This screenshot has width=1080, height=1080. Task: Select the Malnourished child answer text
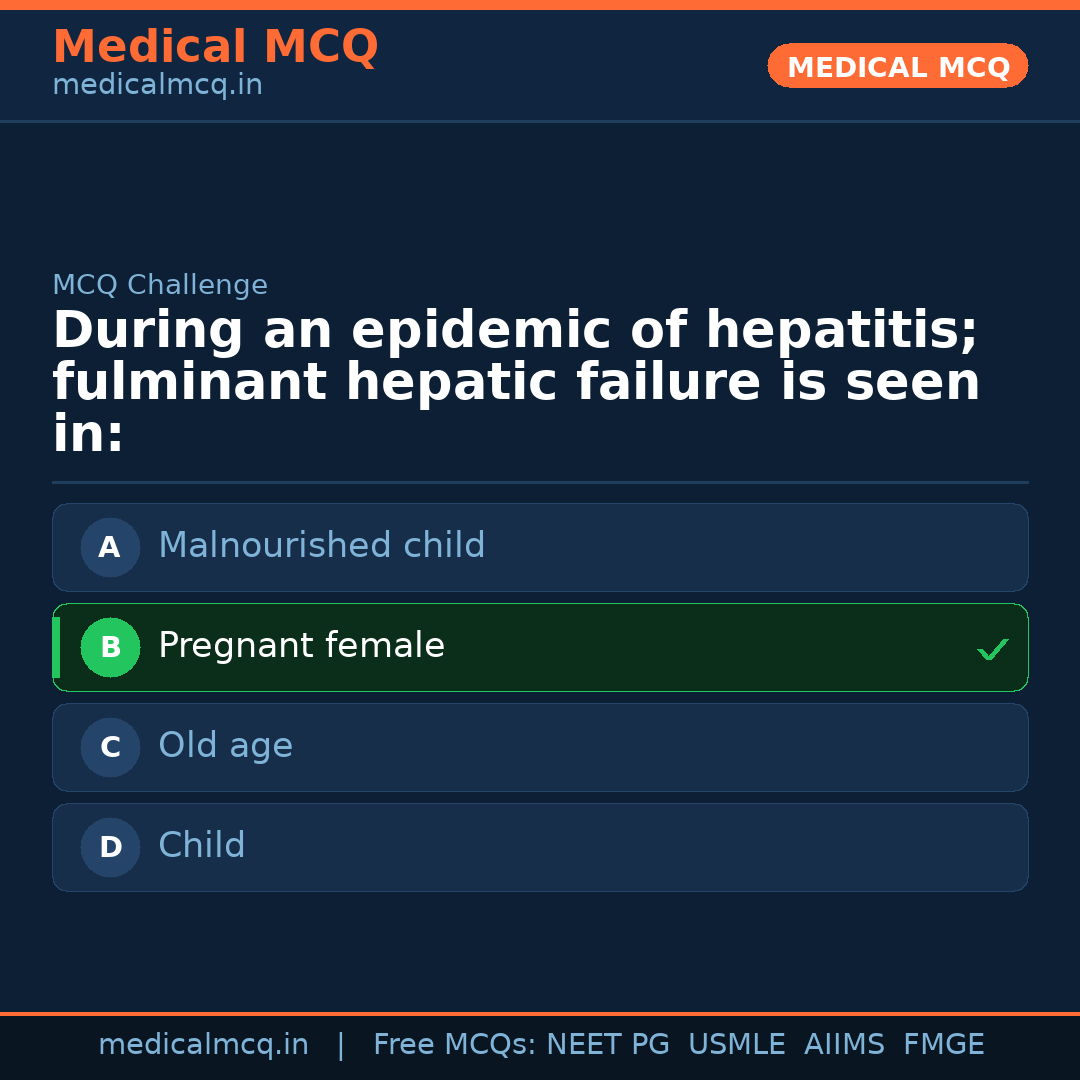coord(321,546)
